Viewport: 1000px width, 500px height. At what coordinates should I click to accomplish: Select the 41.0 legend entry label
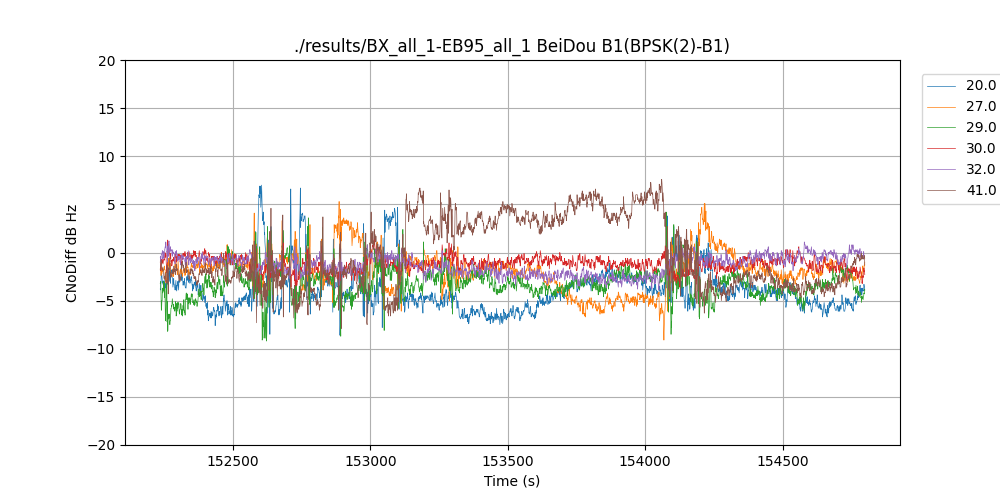(x=980, y=190)
